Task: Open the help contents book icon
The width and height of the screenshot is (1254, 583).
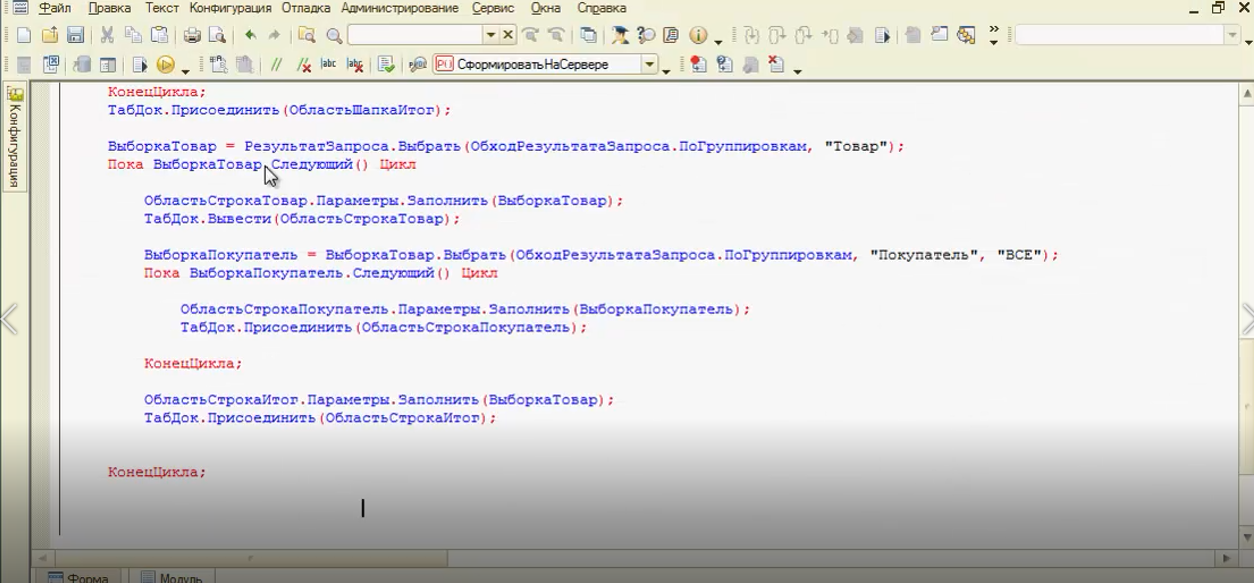Action: tap(671, 36)
